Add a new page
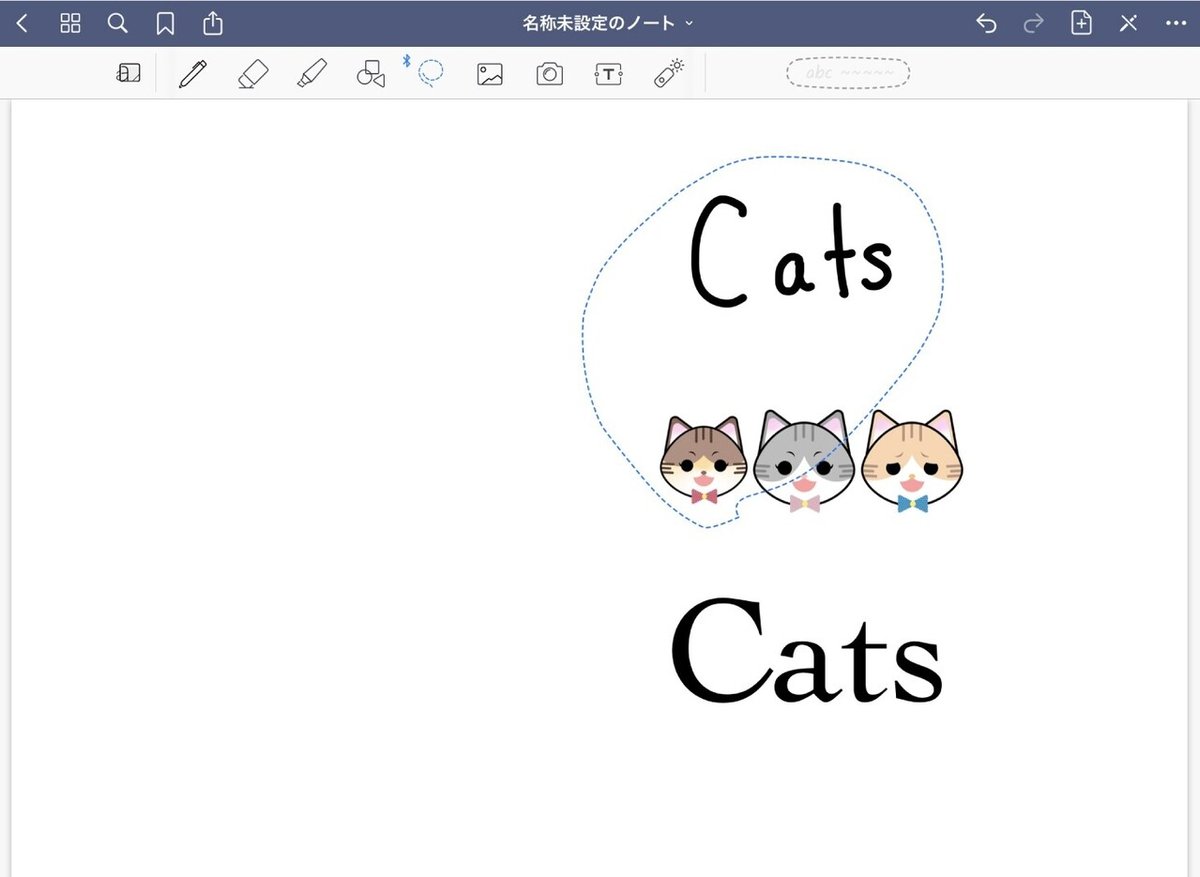The height and width of the screenshot is (877, 1200). pyautogui.click(x=1081, y=23)
